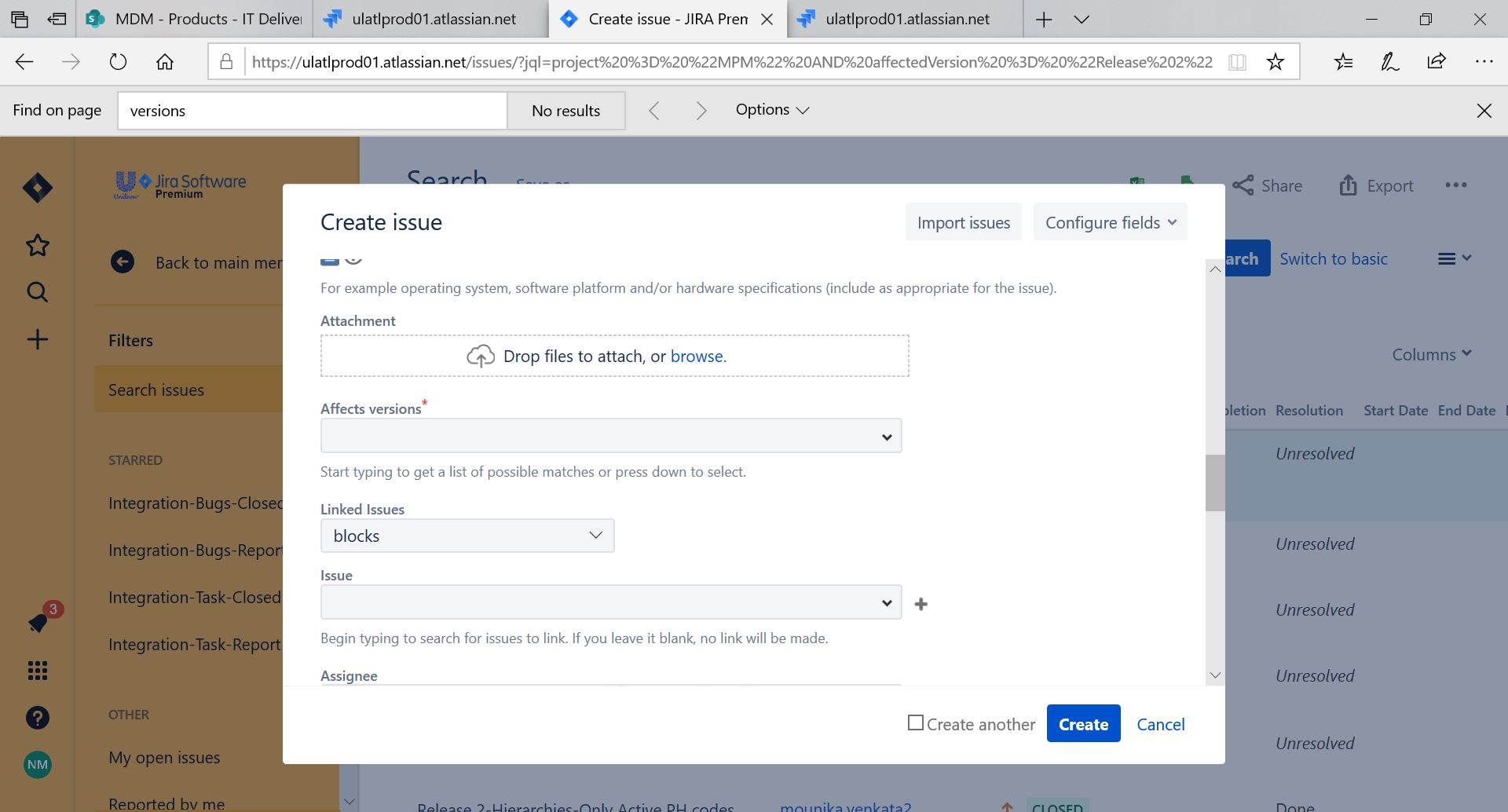Click the browser address bar URL
The width and height of the screenshot is (1508, 812).
click(x=732, y=62)
